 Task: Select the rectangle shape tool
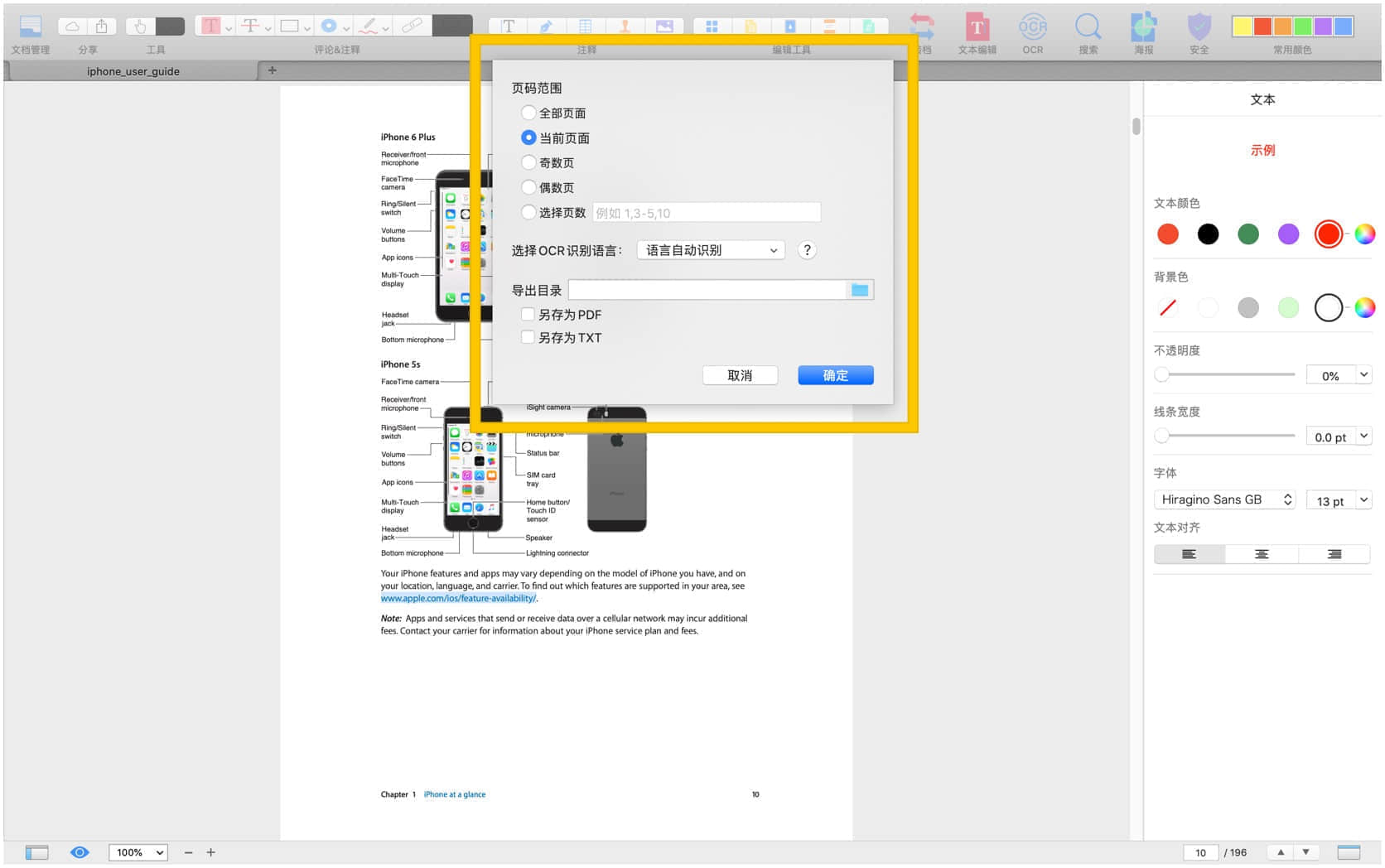point(289,26)
